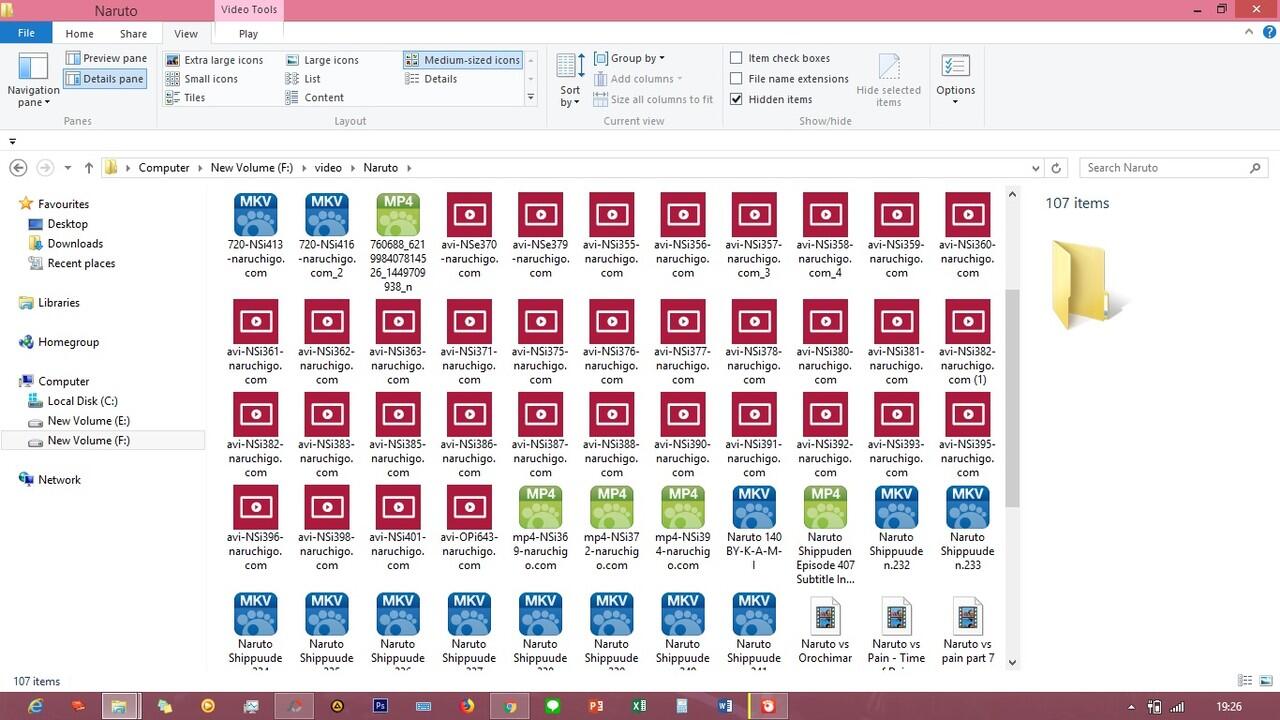Go up one folder level
The width and height of the screenshot is (1280, 720).
pos(89,168)
